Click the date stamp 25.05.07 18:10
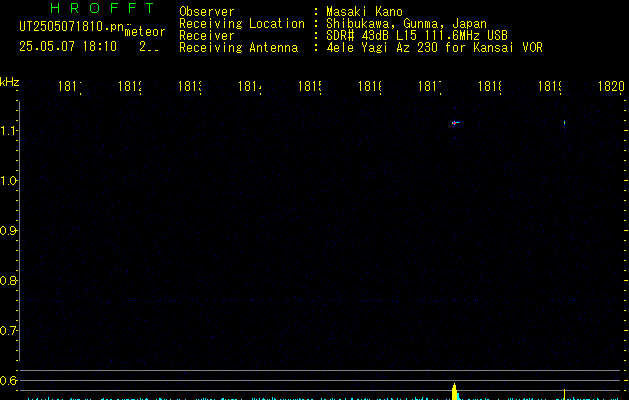Image resolution: width=629 pixels, height=400 pixels. point(68,47)
